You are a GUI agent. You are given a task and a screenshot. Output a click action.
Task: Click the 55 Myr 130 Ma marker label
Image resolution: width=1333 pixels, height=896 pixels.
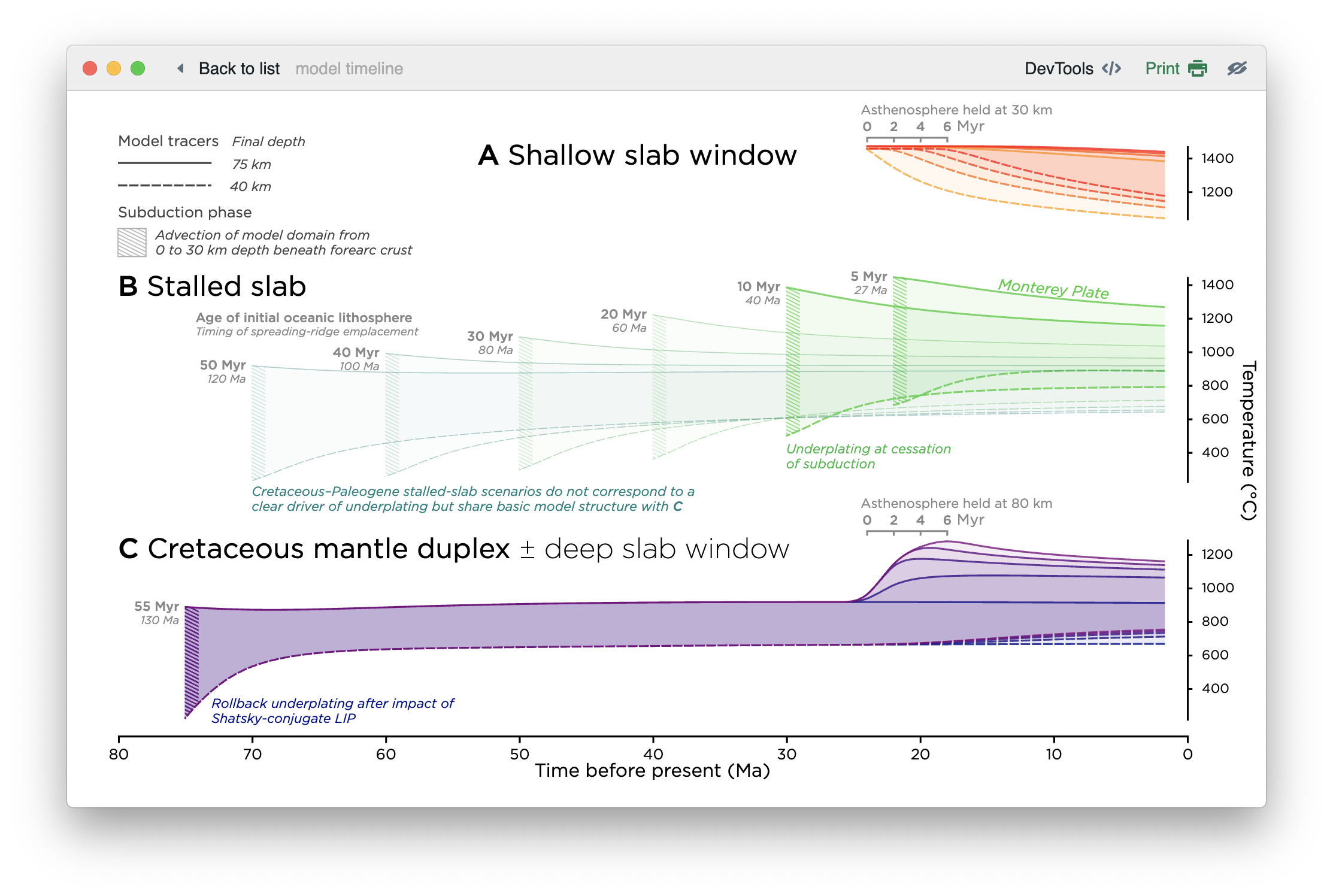(x=157, y=613)
